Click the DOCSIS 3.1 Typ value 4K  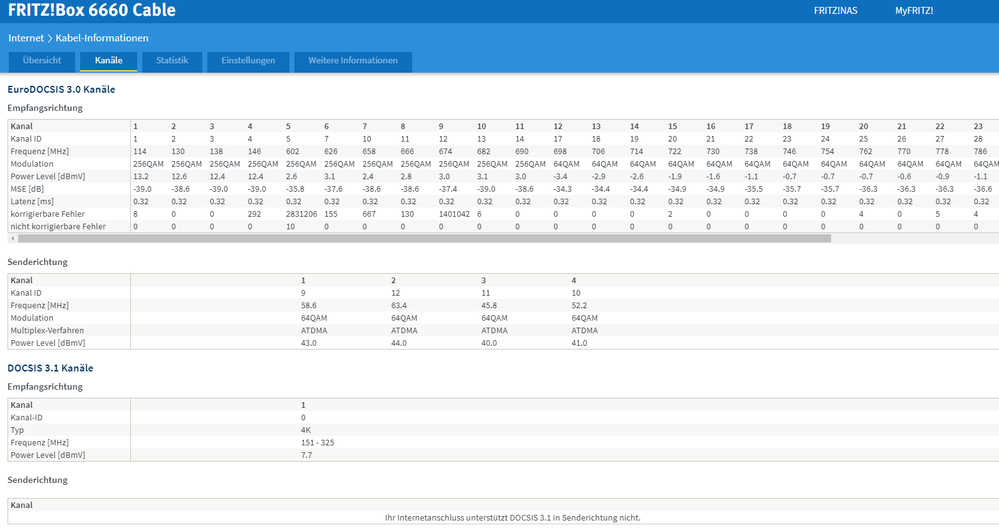point(306,431)
